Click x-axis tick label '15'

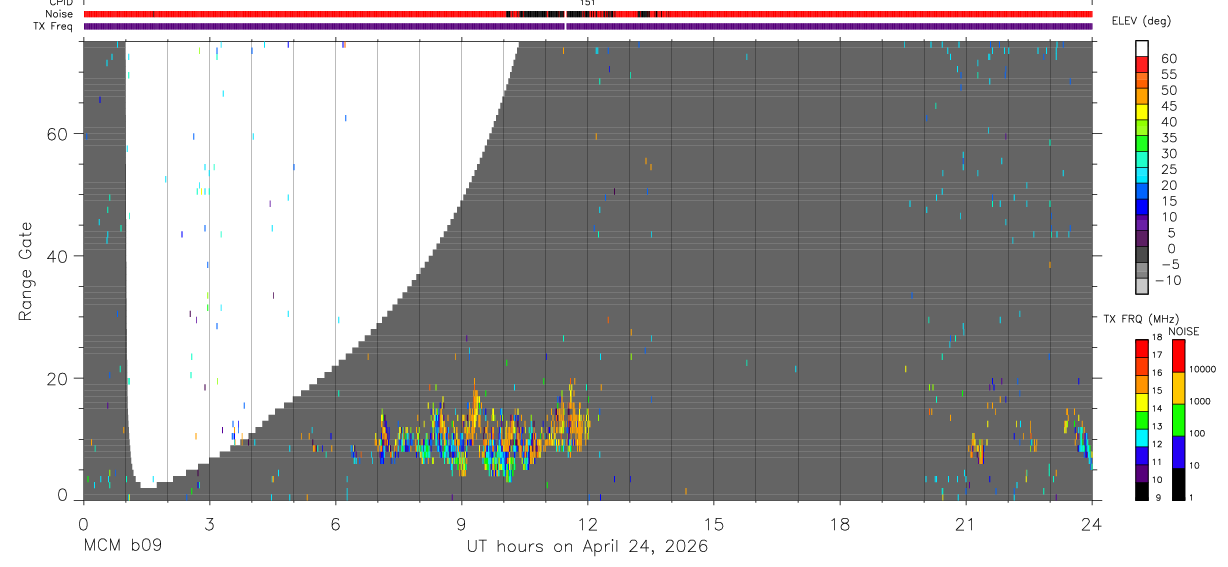[713, 524]
